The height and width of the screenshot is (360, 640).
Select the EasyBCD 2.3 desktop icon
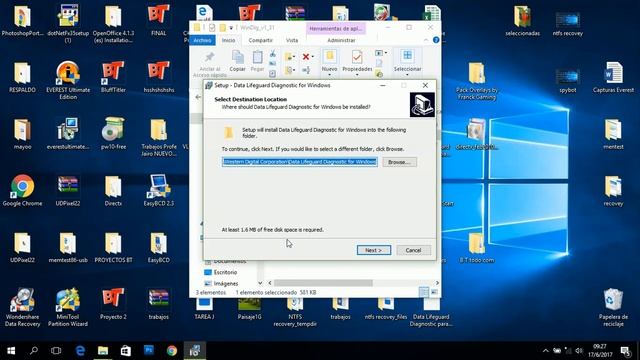click(158, 190)
